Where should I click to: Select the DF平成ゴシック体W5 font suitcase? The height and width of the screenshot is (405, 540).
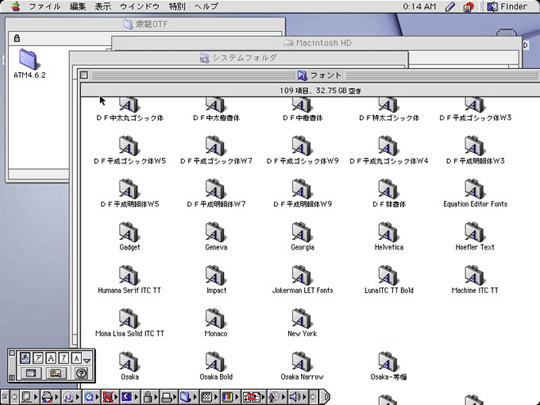pos(129,145)
